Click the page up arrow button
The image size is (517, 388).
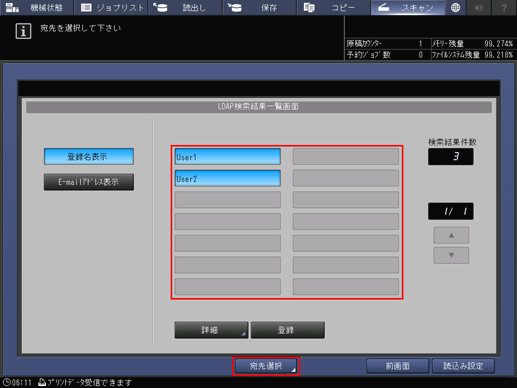[451, 235]
